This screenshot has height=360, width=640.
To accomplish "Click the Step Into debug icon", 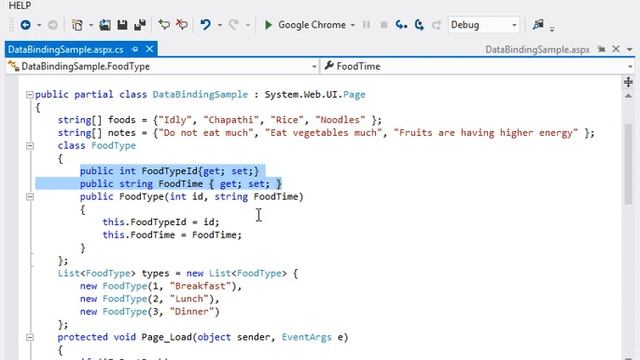I will (401, 25).
